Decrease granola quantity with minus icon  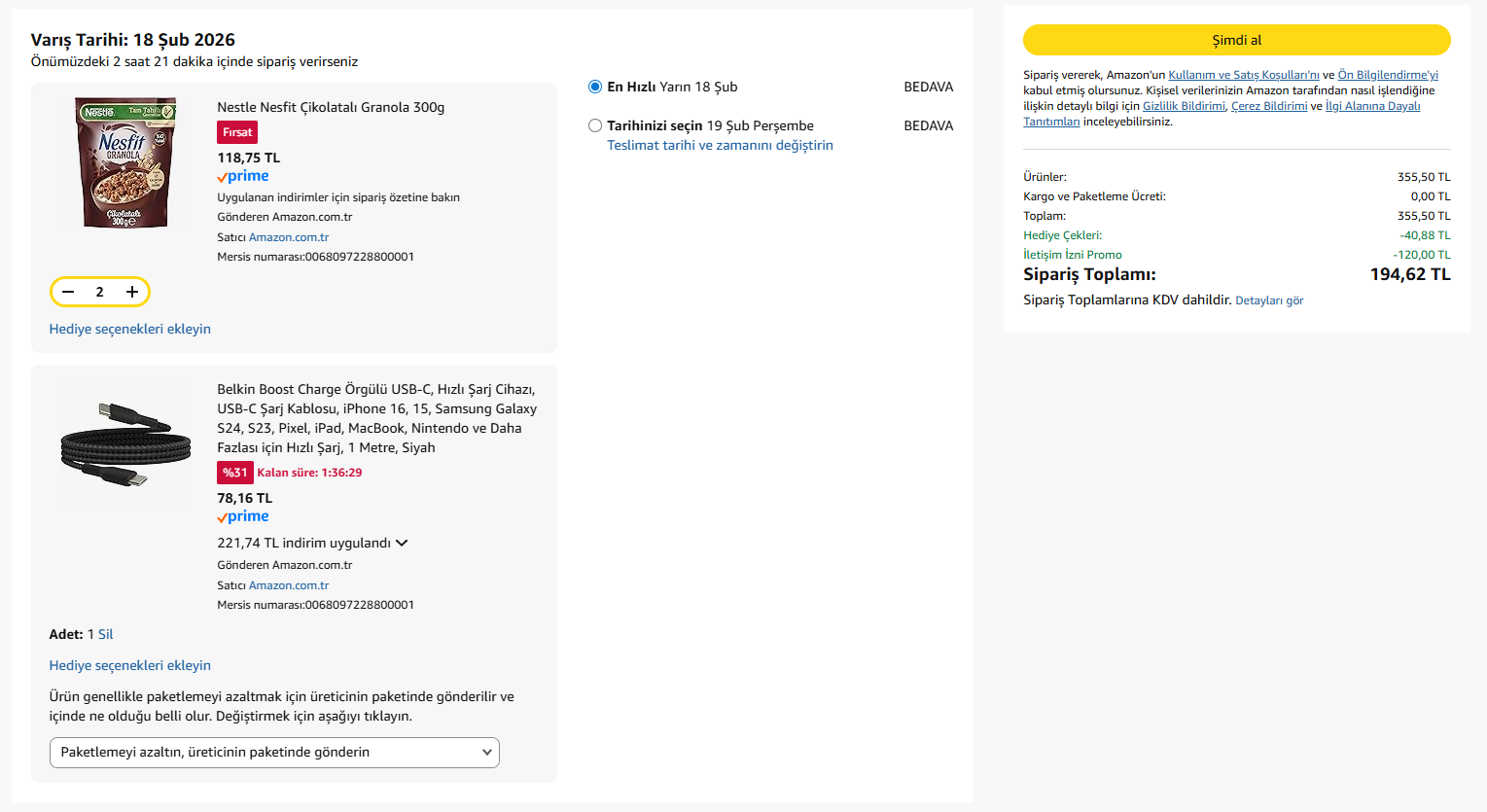tap(68, 292)
